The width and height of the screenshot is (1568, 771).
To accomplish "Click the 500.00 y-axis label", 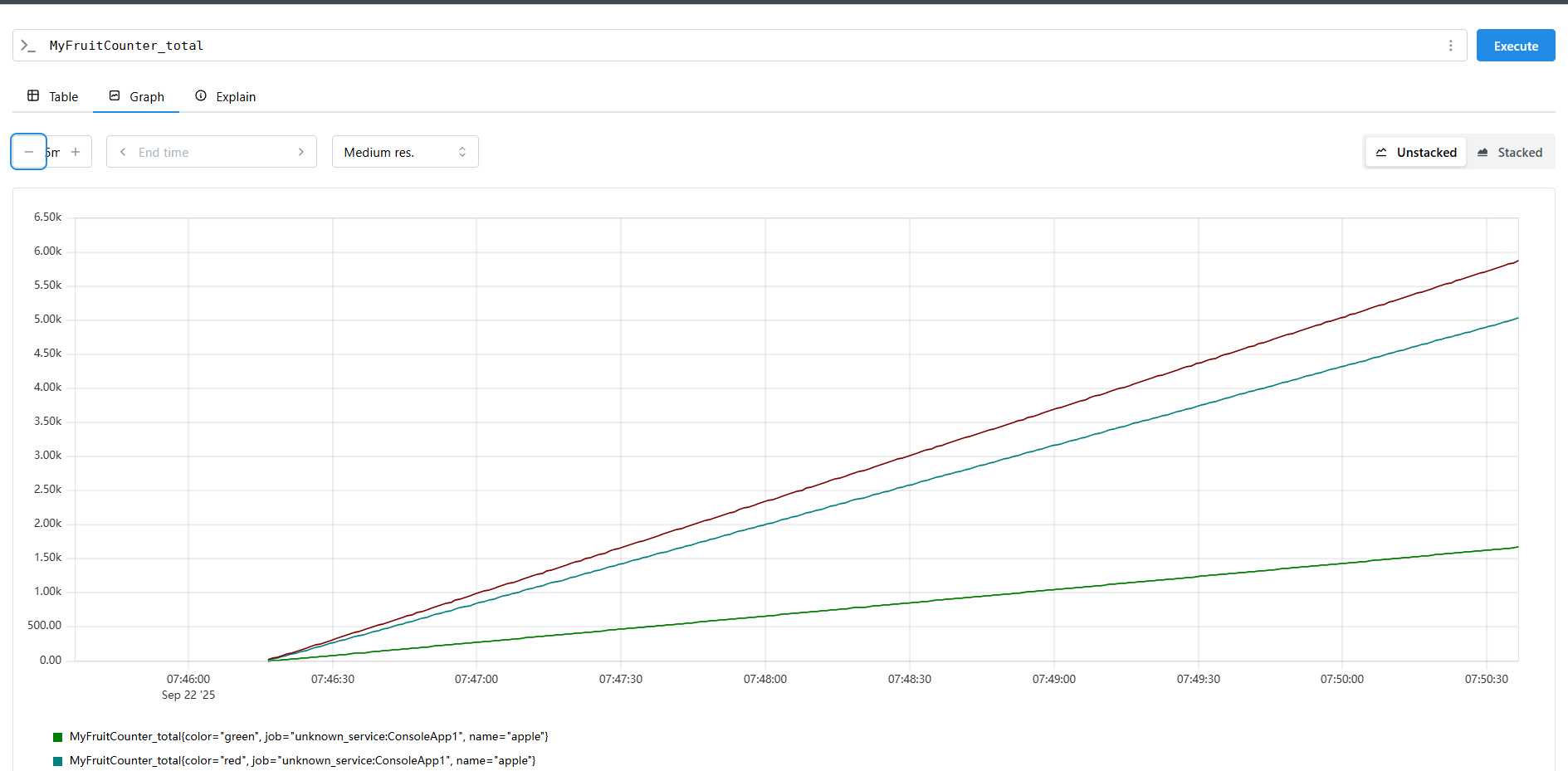I will (44, 625).
